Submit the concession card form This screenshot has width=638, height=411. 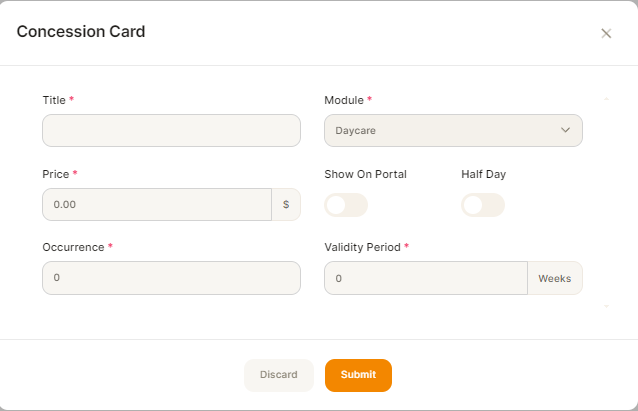tap(358, 375)
